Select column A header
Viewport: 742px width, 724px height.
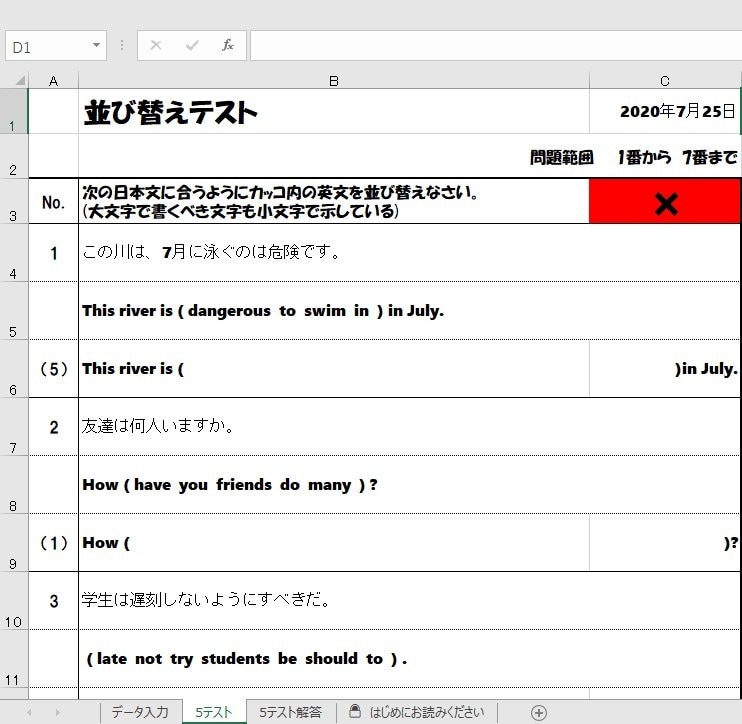click(53, 81)
